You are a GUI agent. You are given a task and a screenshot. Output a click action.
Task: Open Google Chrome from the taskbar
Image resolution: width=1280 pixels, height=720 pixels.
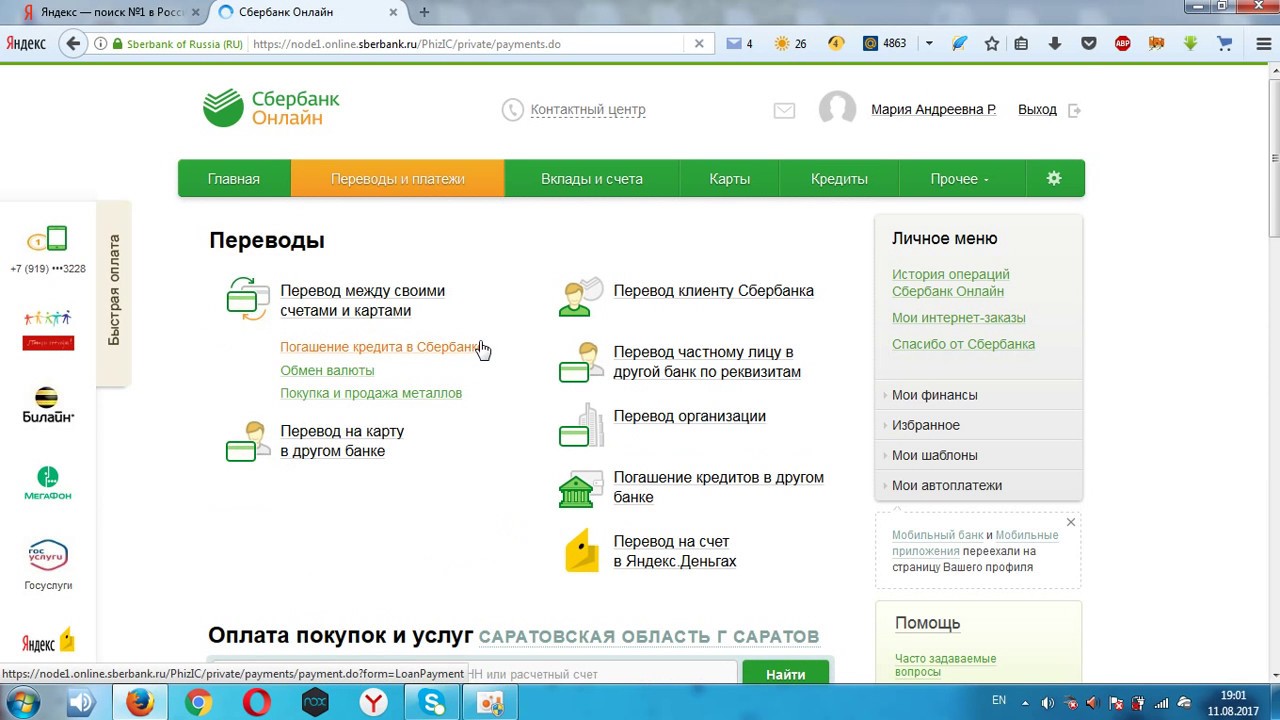[198, 703]
